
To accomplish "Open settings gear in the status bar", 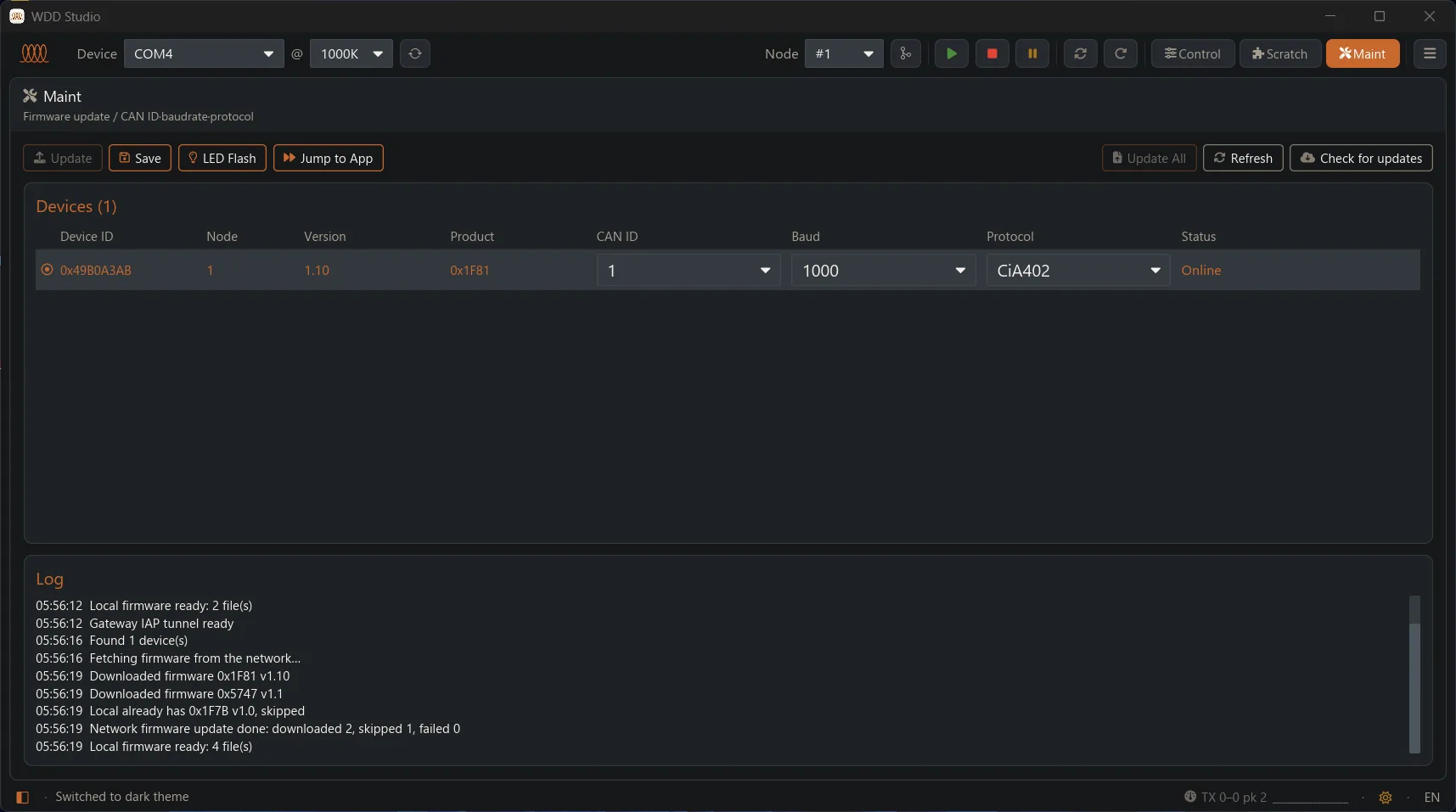I will (1386, 798).
